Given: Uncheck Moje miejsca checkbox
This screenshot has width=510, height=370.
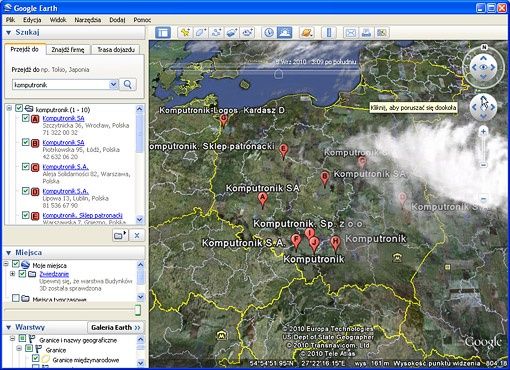Looking at the screenshot, I should pos(16,264).
